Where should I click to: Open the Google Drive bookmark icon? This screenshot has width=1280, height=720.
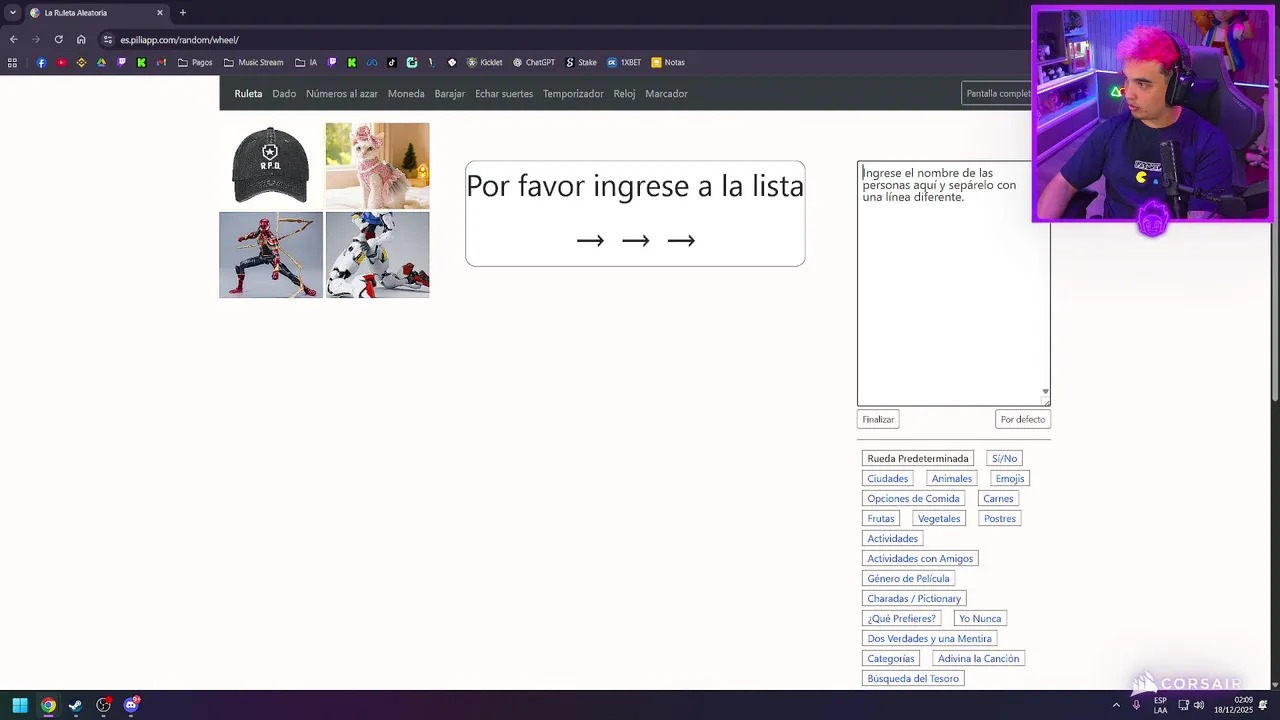tap(101, 62)
